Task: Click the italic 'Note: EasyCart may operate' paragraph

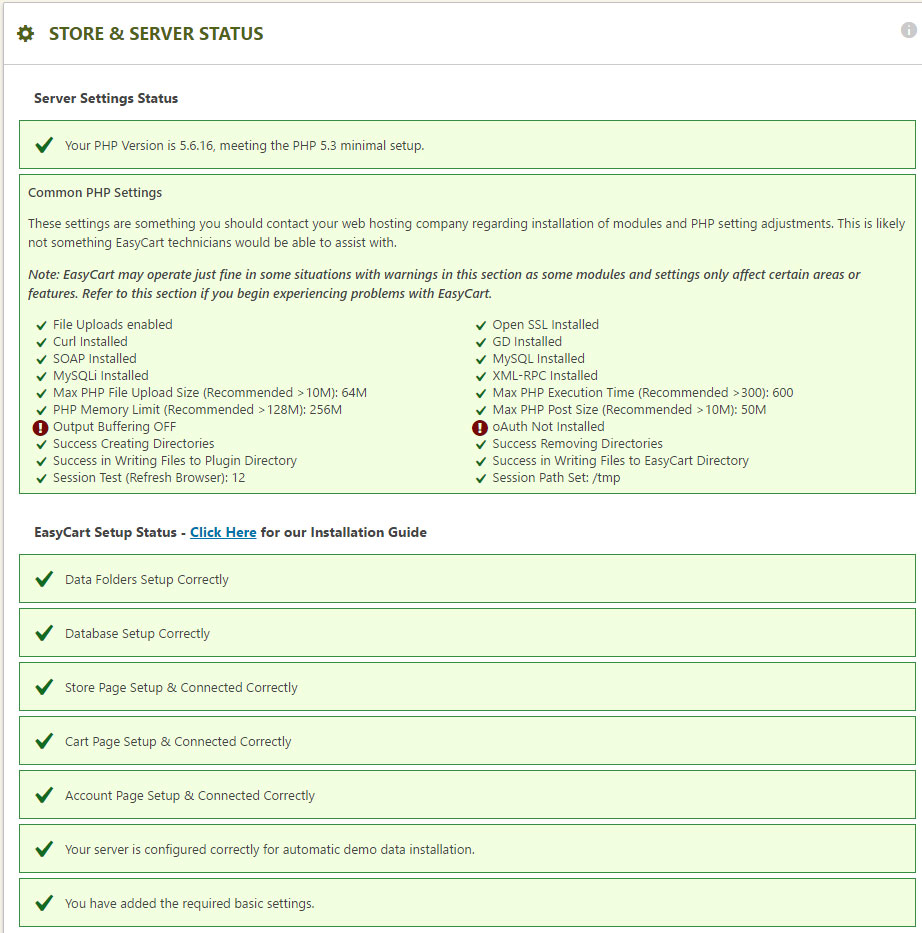Action: 444,284
